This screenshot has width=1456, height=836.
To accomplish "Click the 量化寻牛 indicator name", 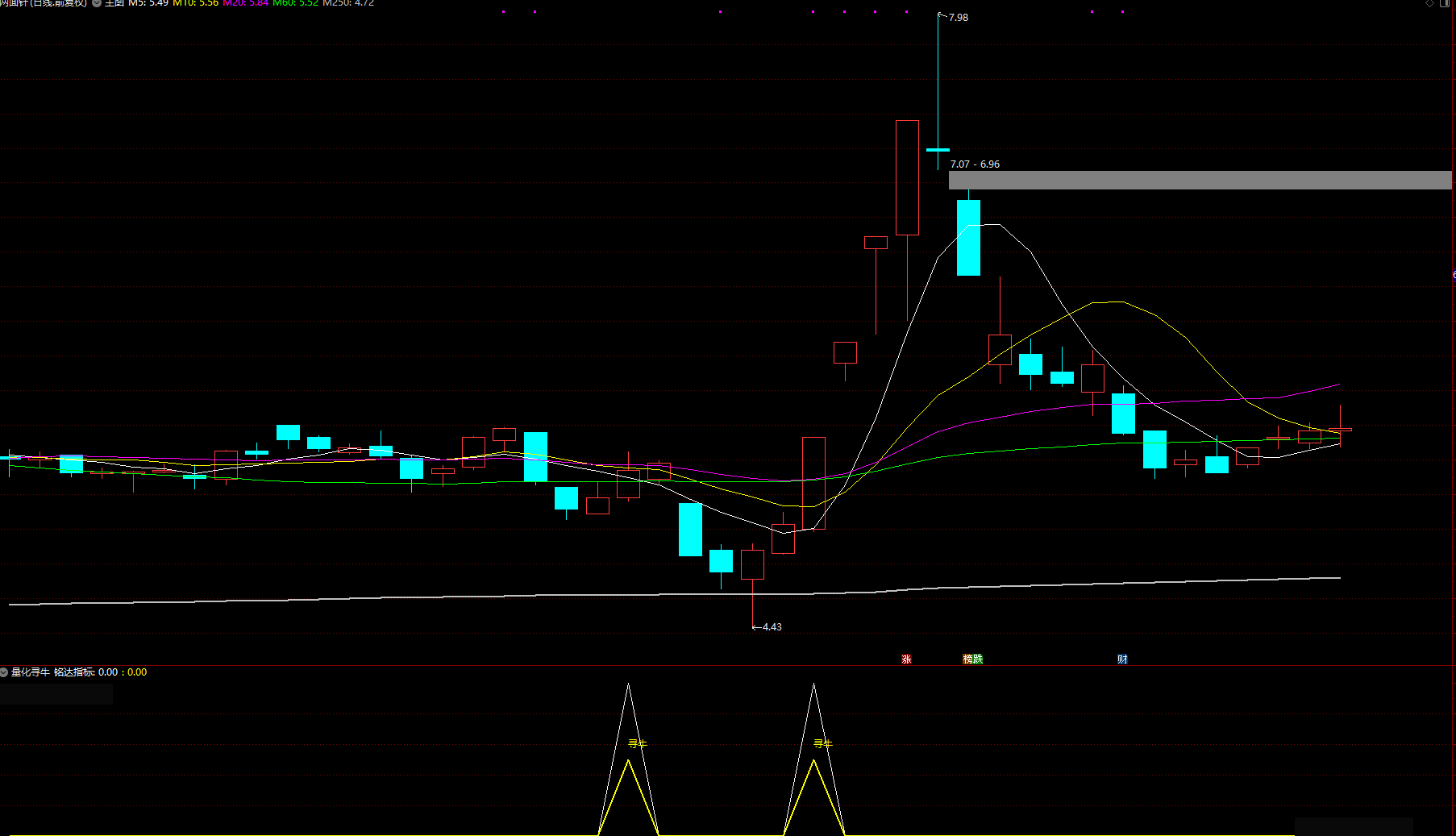I will point(31,672).
